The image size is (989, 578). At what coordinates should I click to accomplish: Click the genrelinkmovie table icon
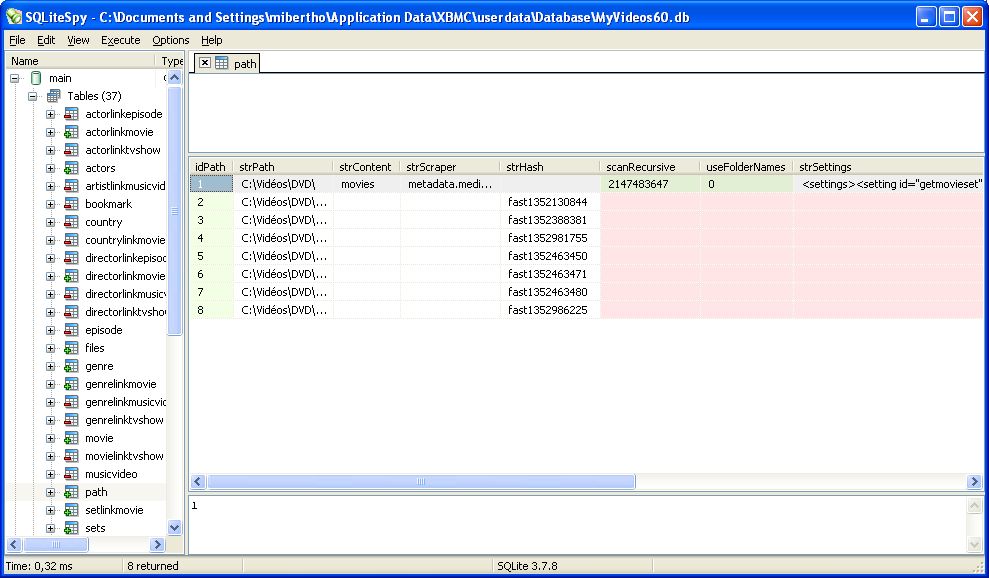point(71,384)
